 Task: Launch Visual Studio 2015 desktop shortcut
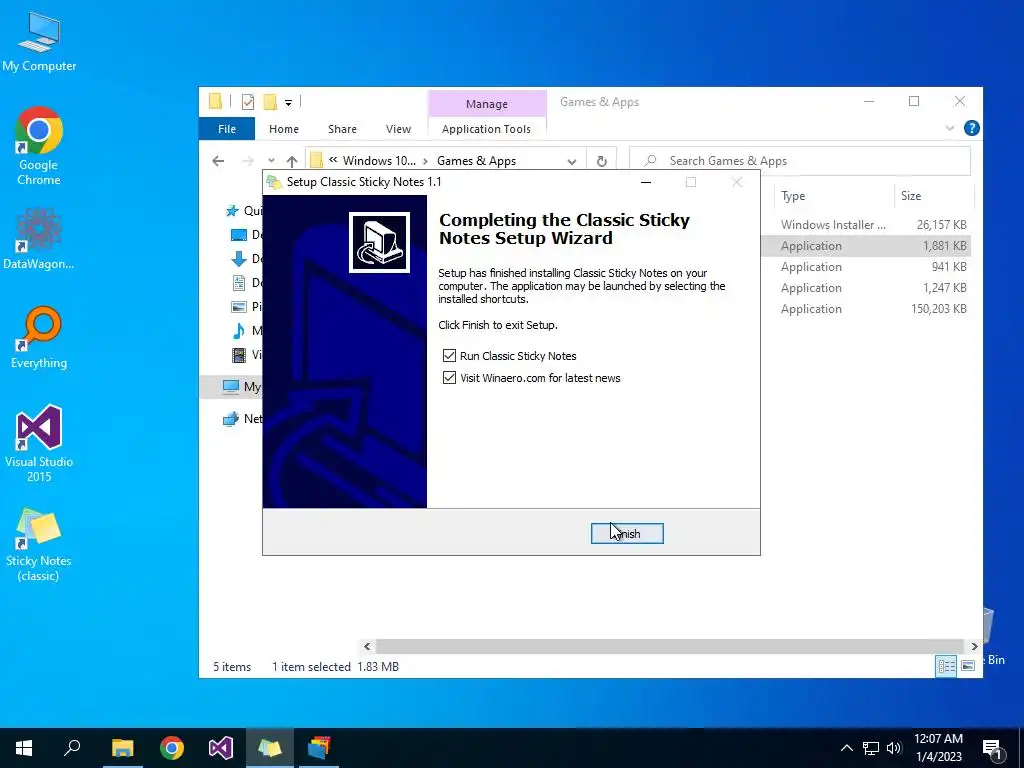point(39,444)
